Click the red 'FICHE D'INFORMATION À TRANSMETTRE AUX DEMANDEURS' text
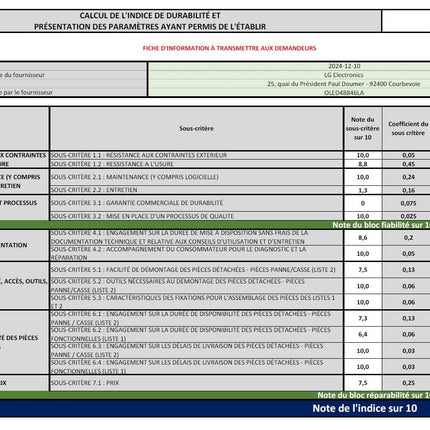430x430 pixels. [229, 48]
